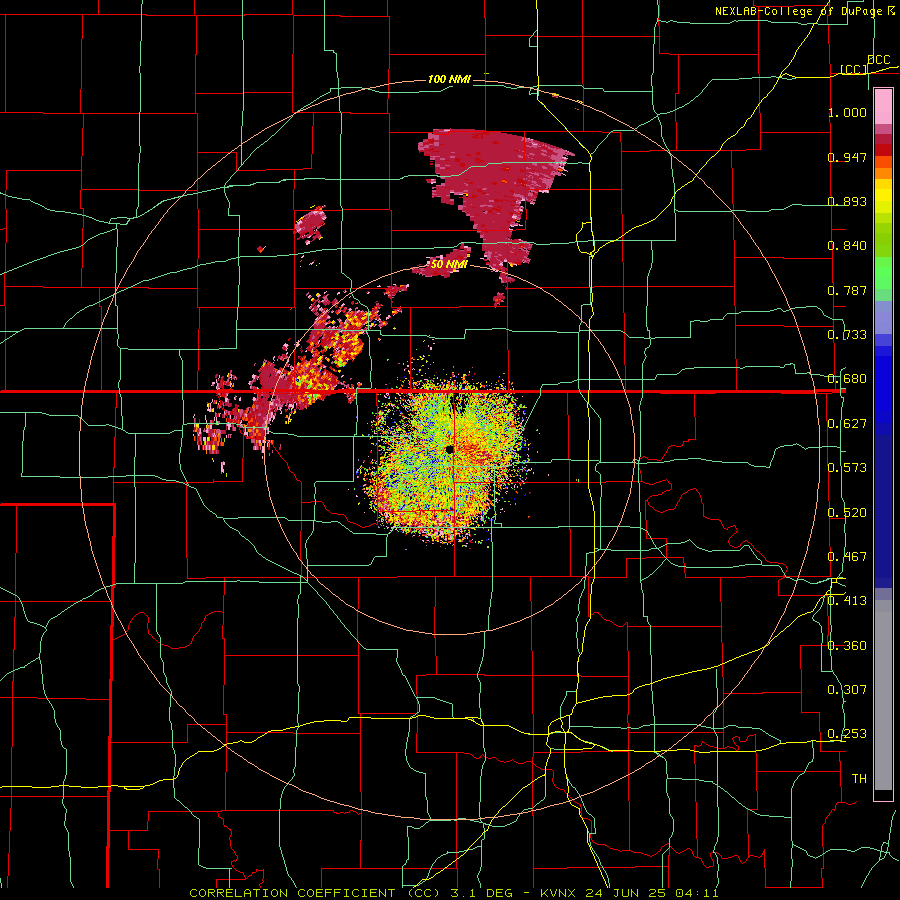Click the 0.840 scale value
Image resolution: width=900 pixels, height=900 pixels.
point(847,246)
